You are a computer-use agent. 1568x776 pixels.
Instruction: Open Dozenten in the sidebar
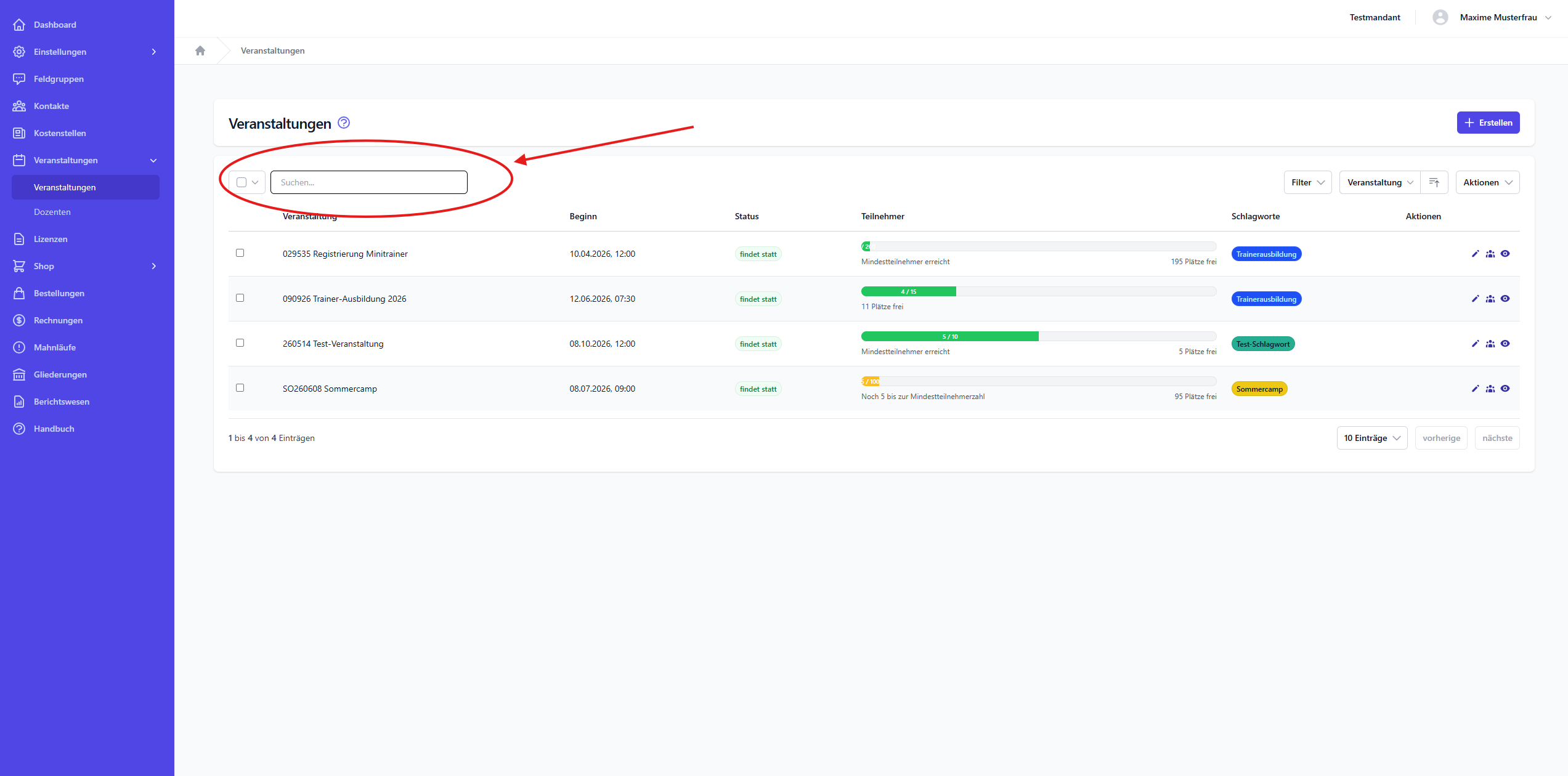coord(52,212)
